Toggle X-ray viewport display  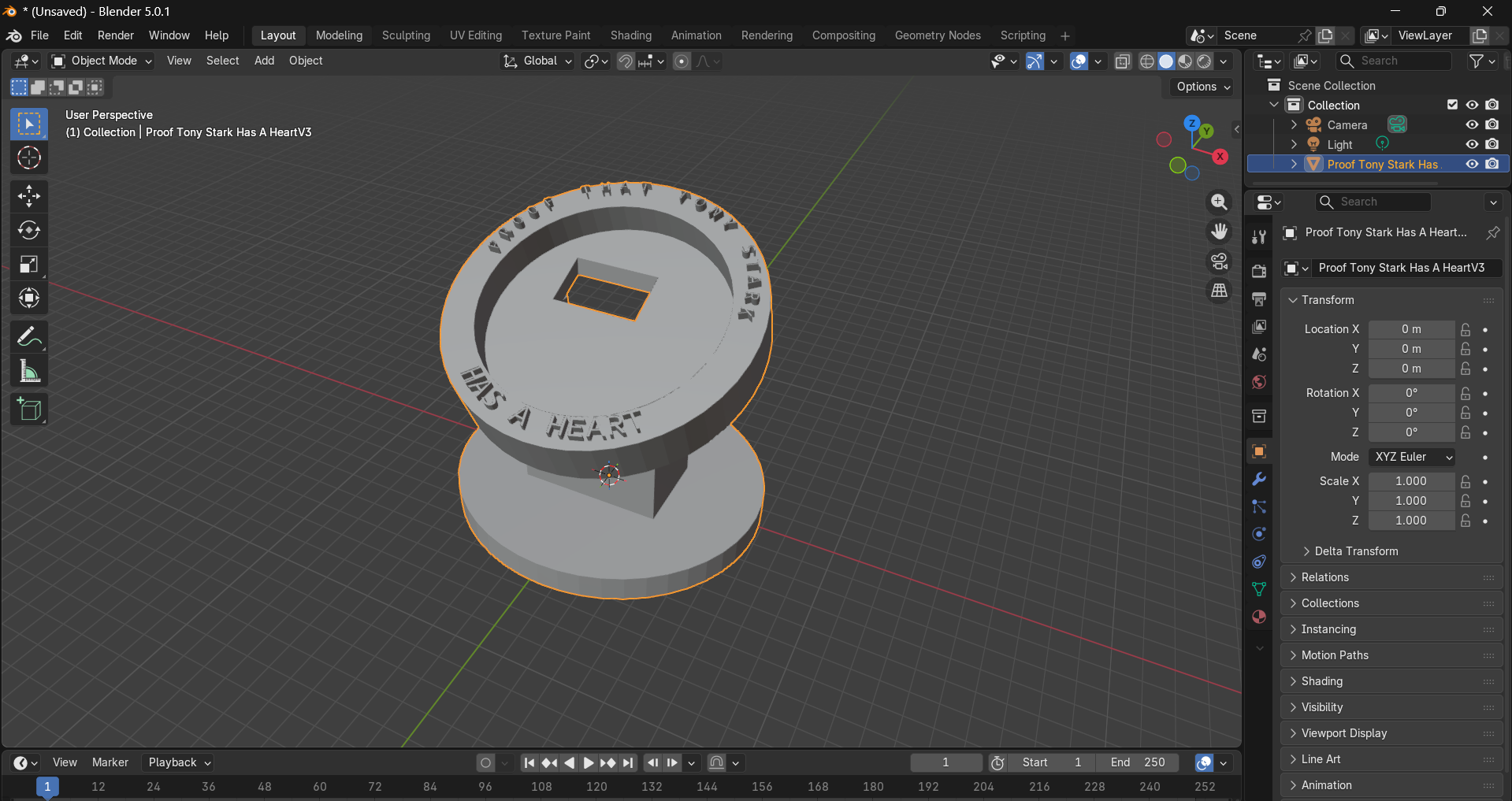[x=1123, y=61]
